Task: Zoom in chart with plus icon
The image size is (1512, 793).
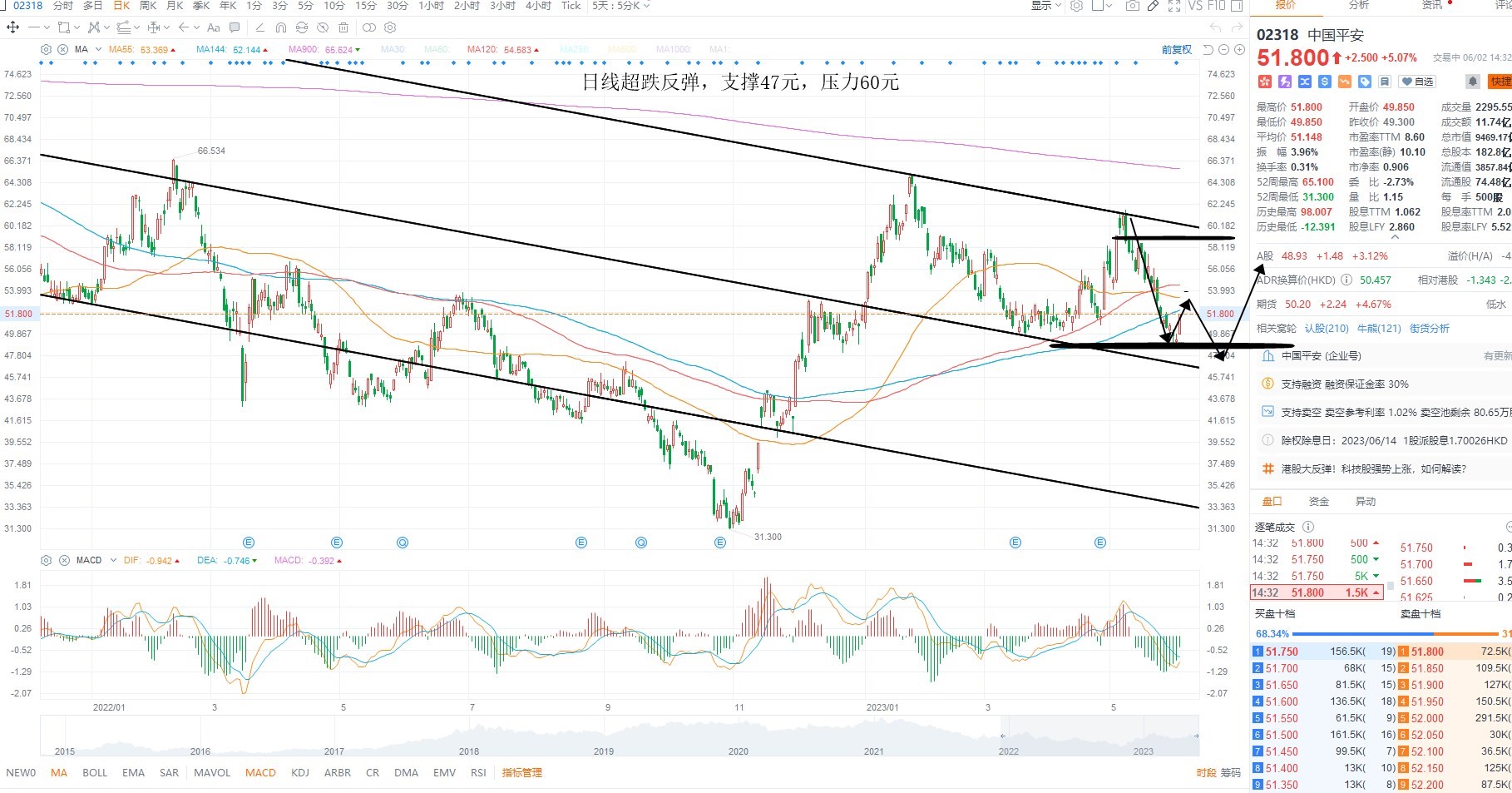Action: tap(1239, 50)
